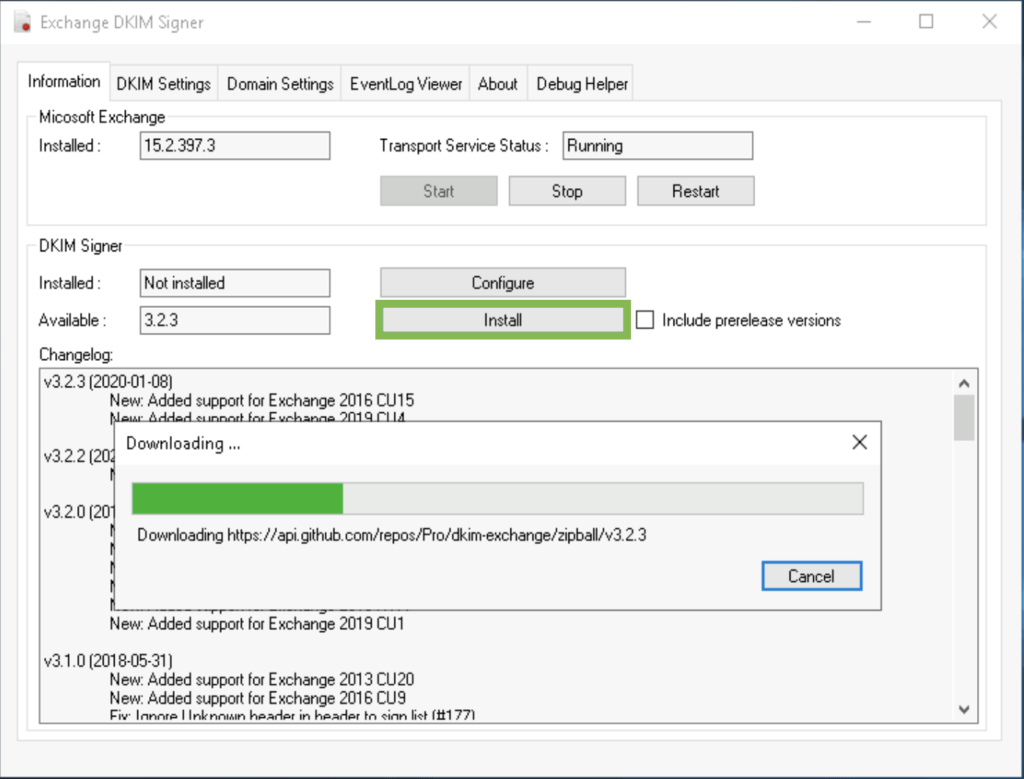
Task: Stop the Transport Service
Action: [x=567, y=190]
